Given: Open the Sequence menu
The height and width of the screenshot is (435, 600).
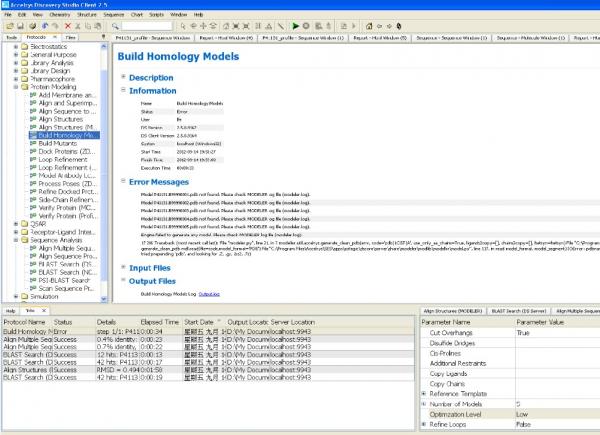Looking at the screenshot, I should point(114,15).
